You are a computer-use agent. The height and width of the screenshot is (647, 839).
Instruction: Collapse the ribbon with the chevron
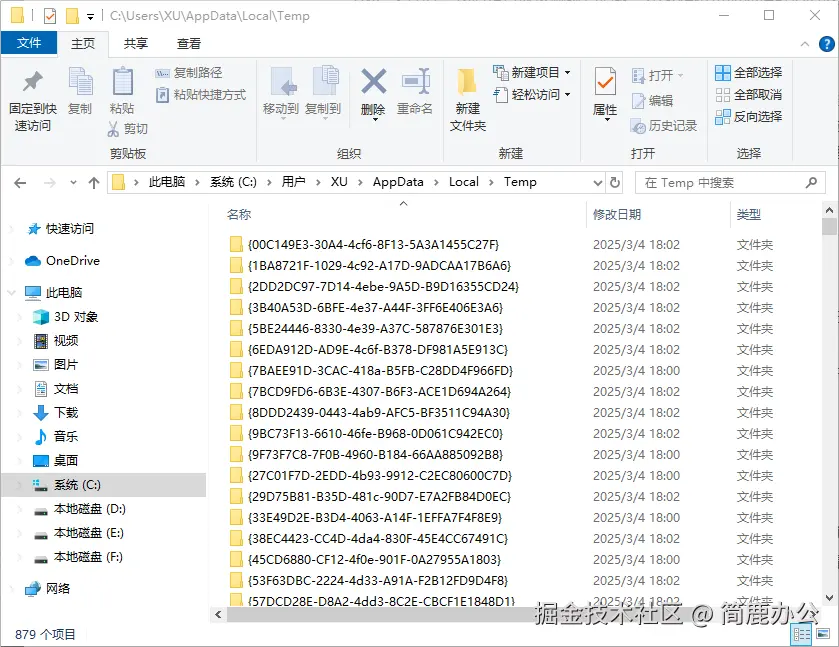[805, 44]
